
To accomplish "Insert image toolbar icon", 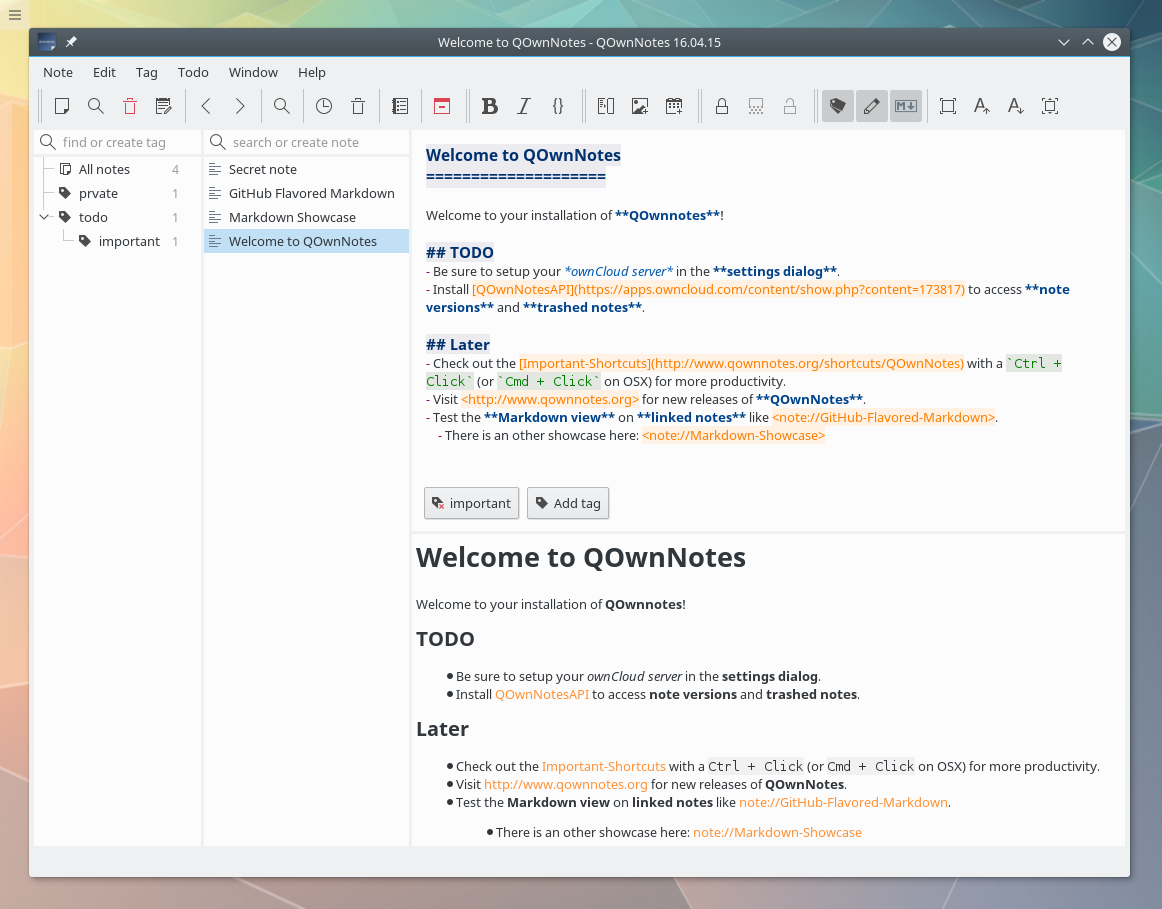I will [x=640, y=106].
